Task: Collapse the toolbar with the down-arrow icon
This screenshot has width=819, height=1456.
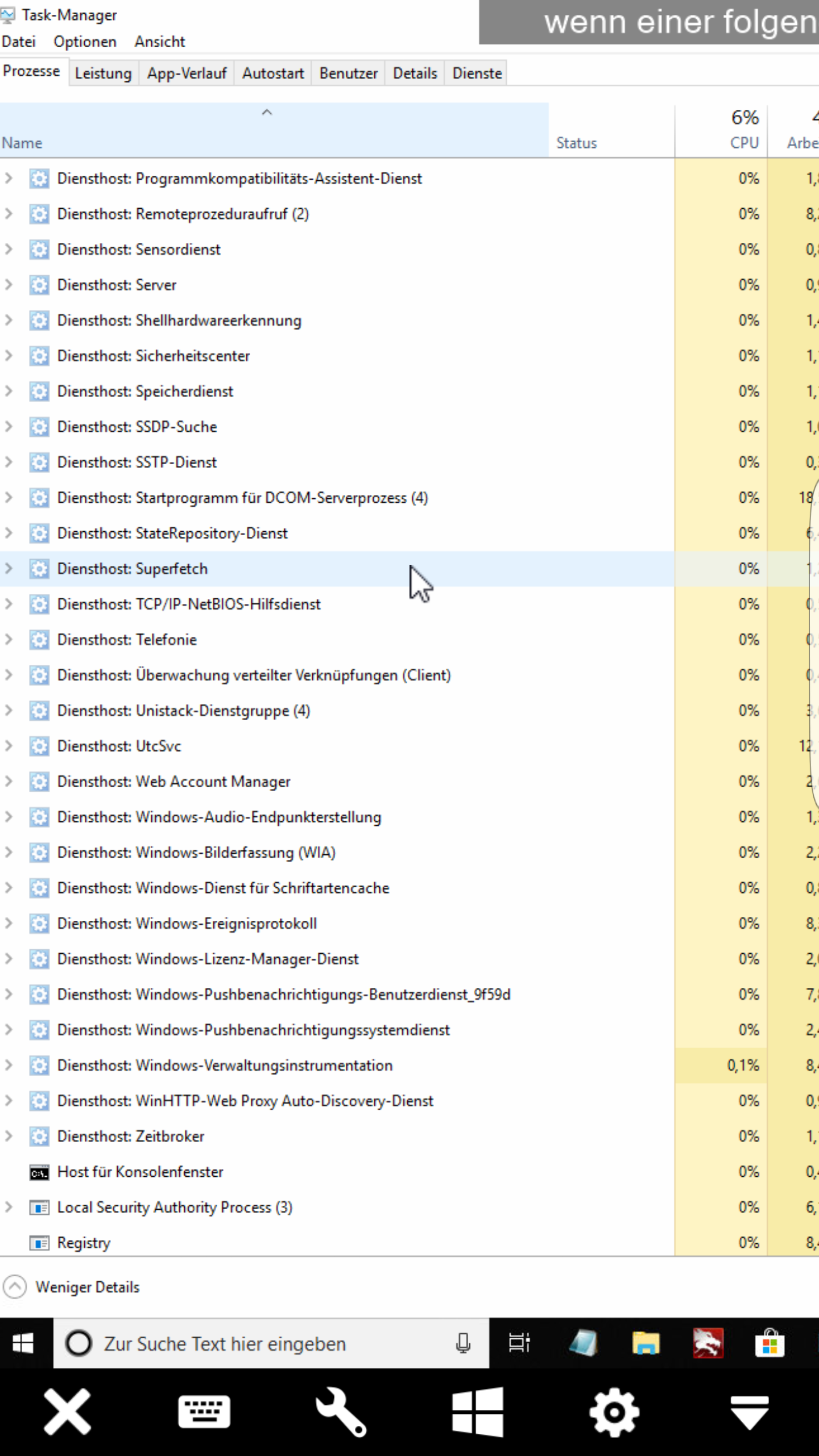Action: pos(750,1413)
